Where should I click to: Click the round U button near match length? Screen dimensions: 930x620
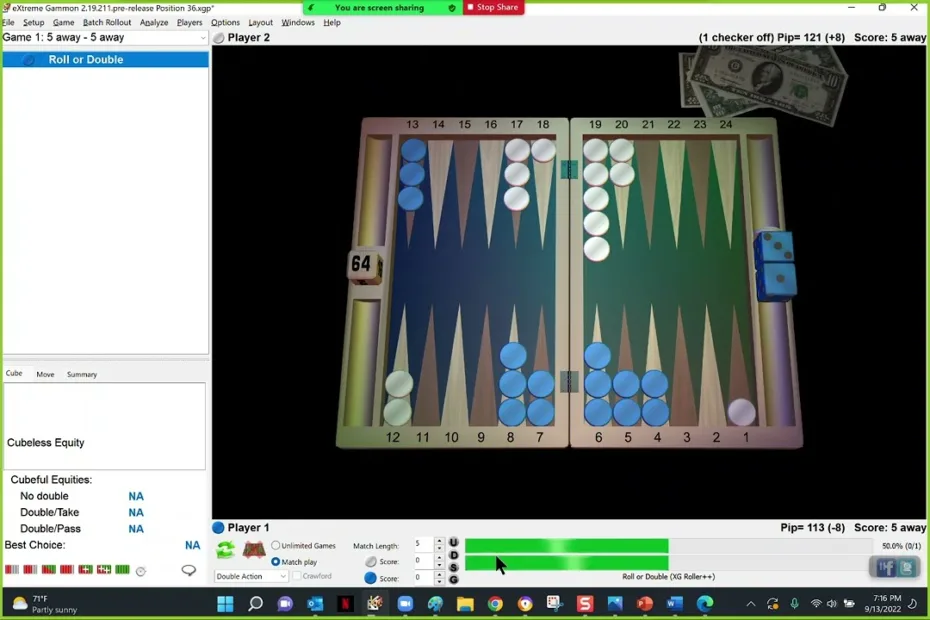453,542
